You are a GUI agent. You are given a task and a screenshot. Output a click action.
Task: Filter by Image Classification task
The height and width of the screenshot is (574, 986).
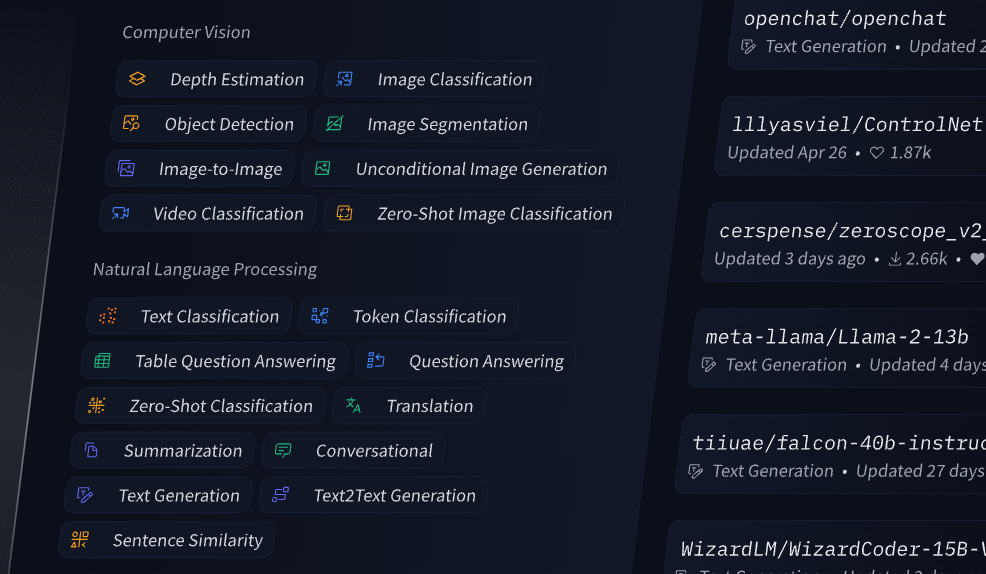(x=434, y=79)
